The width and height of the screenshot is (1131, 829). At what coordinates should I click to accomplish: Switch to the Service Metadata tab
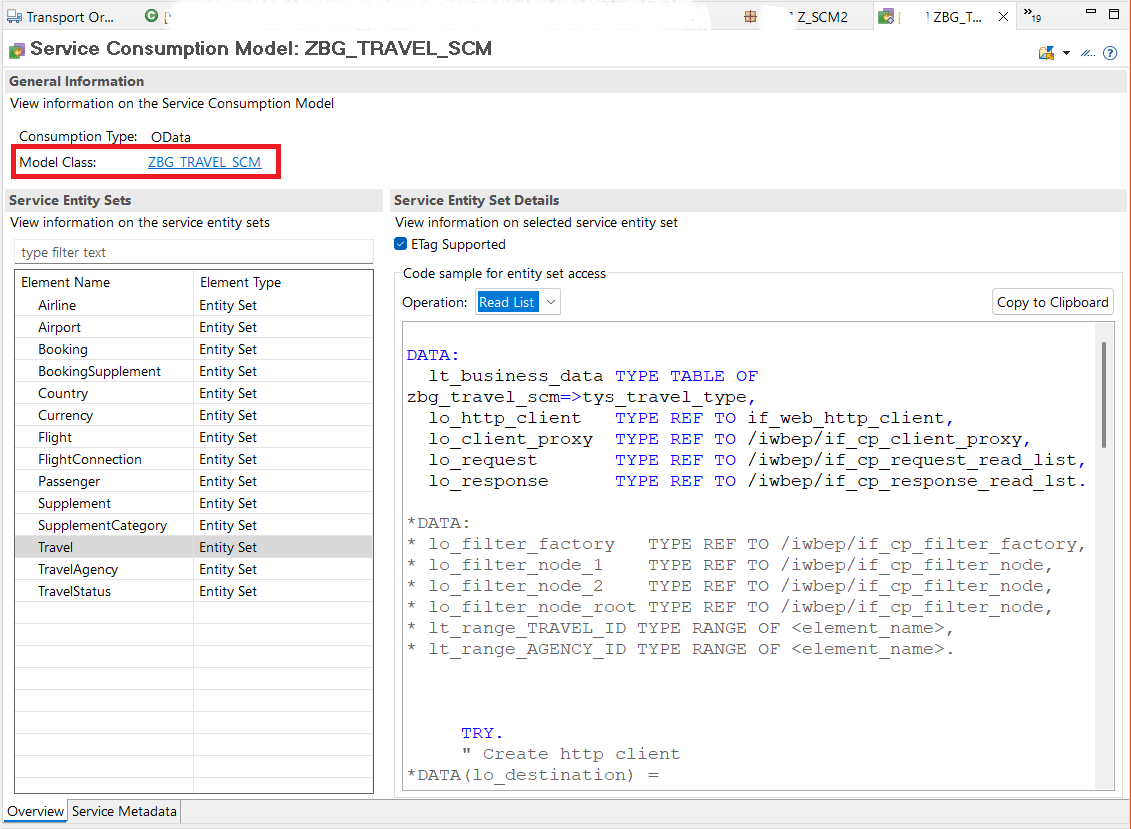[x=123, y=811]
